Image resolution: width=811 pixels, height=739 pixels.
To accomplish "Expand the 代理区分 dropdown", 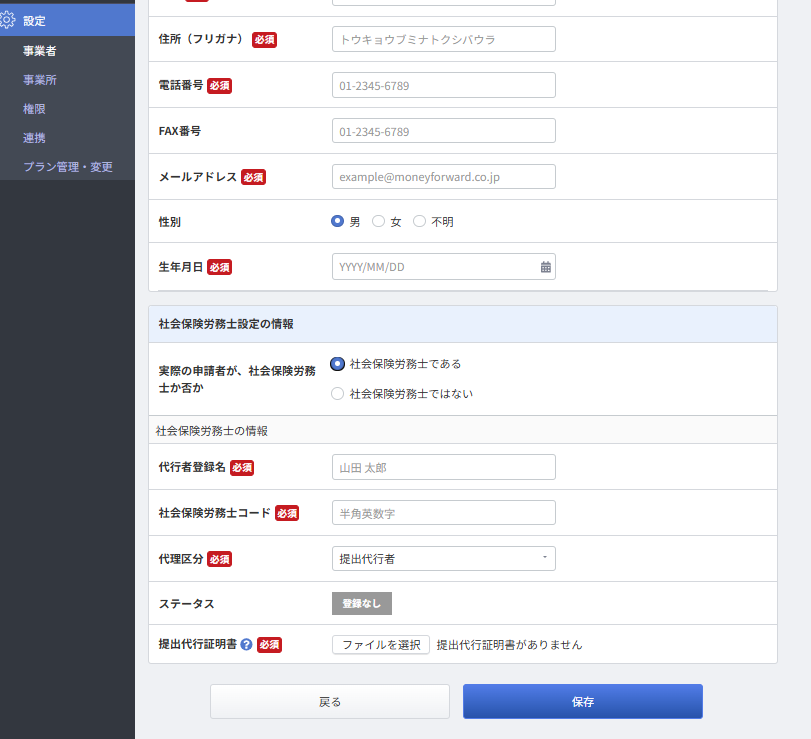I will (443, 559).
